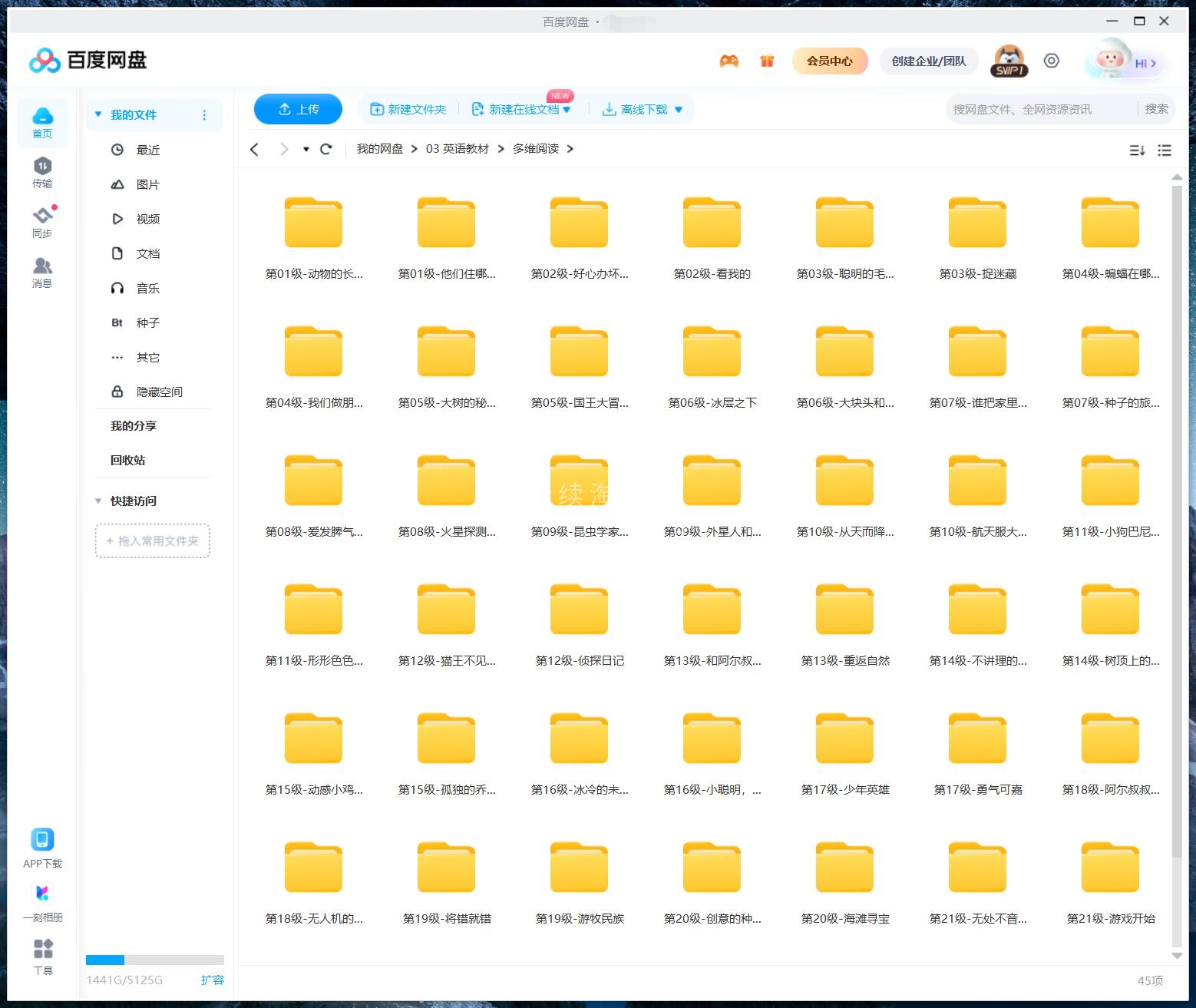Click the search box for 网盘文件
Viewport: 1196px width, 1008px height.
click(x=1040, y=110)
